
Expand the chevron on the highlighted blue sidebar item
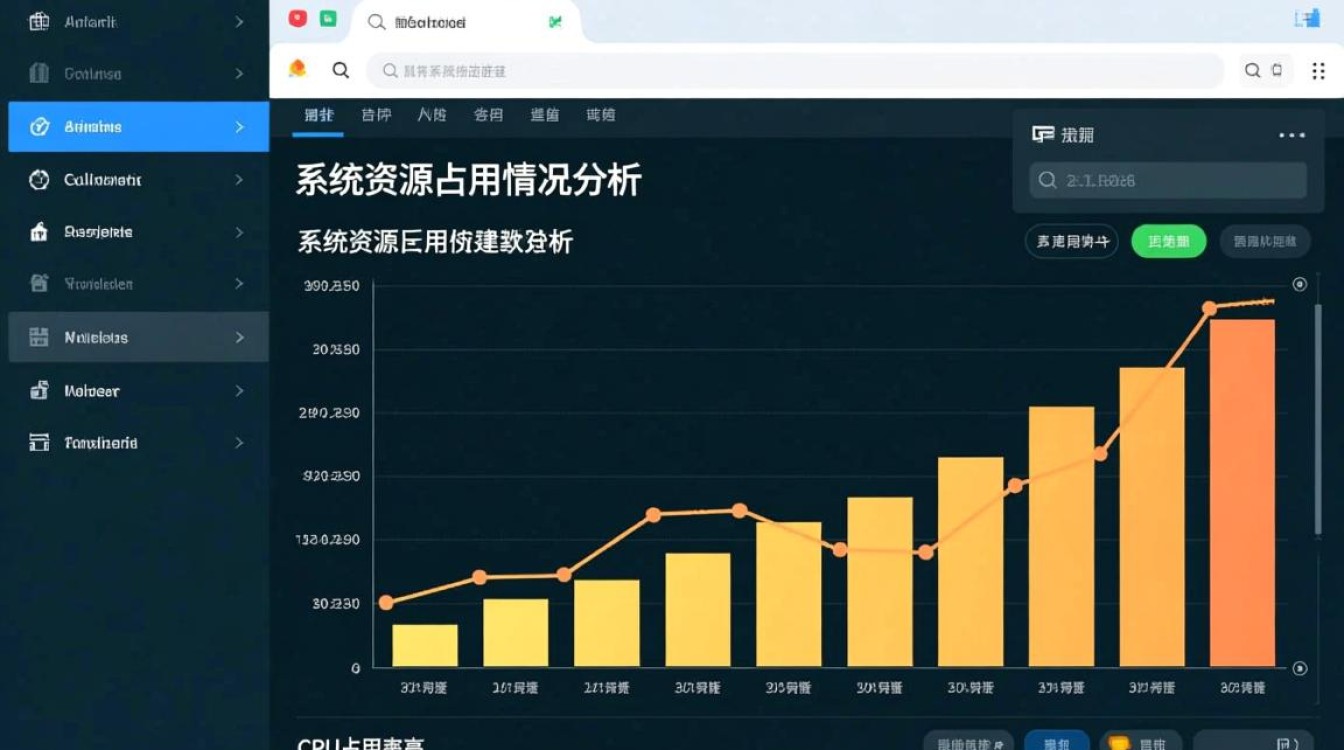click(x=239, y=127)
